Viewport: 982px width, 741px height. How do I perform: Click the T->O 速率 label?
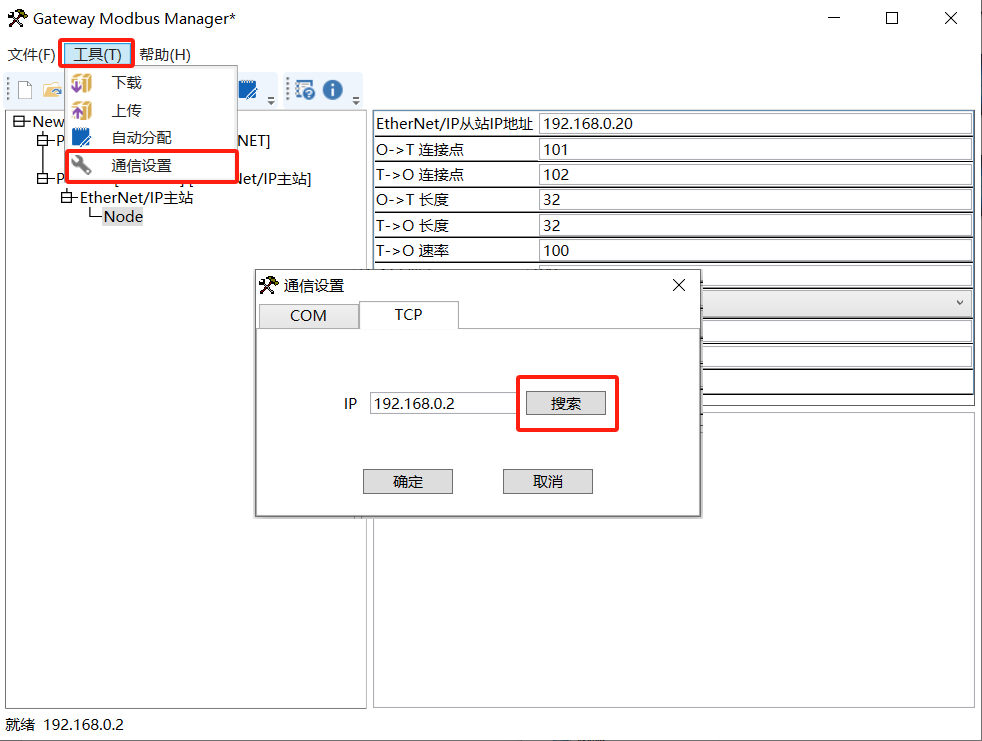pos(412,251)
